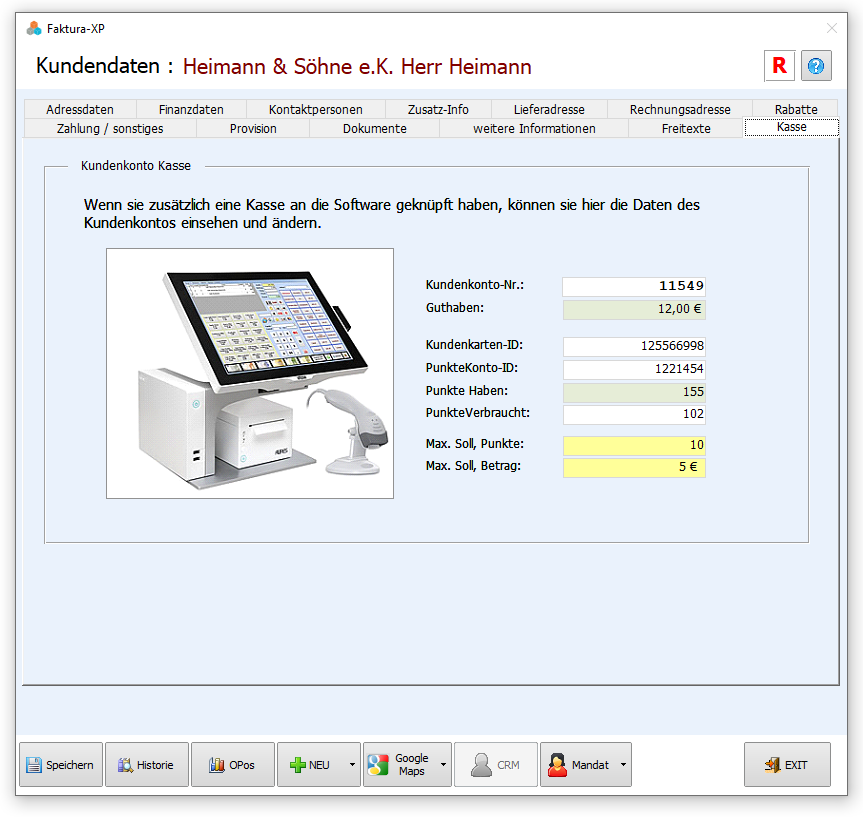863x817 pixels.
Task: Click the Kundenkonto Kasse group label
Action: (136, 166)
